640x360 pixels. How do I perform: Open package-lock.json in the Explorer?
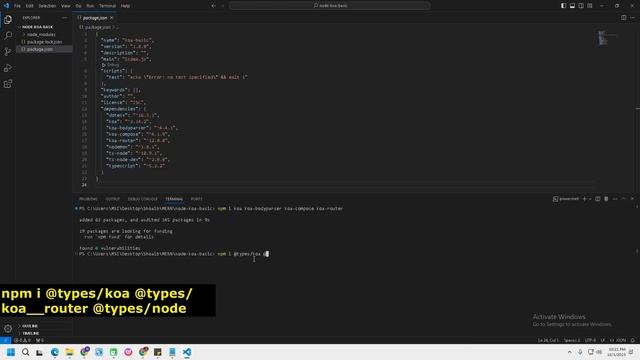point(44,42)
